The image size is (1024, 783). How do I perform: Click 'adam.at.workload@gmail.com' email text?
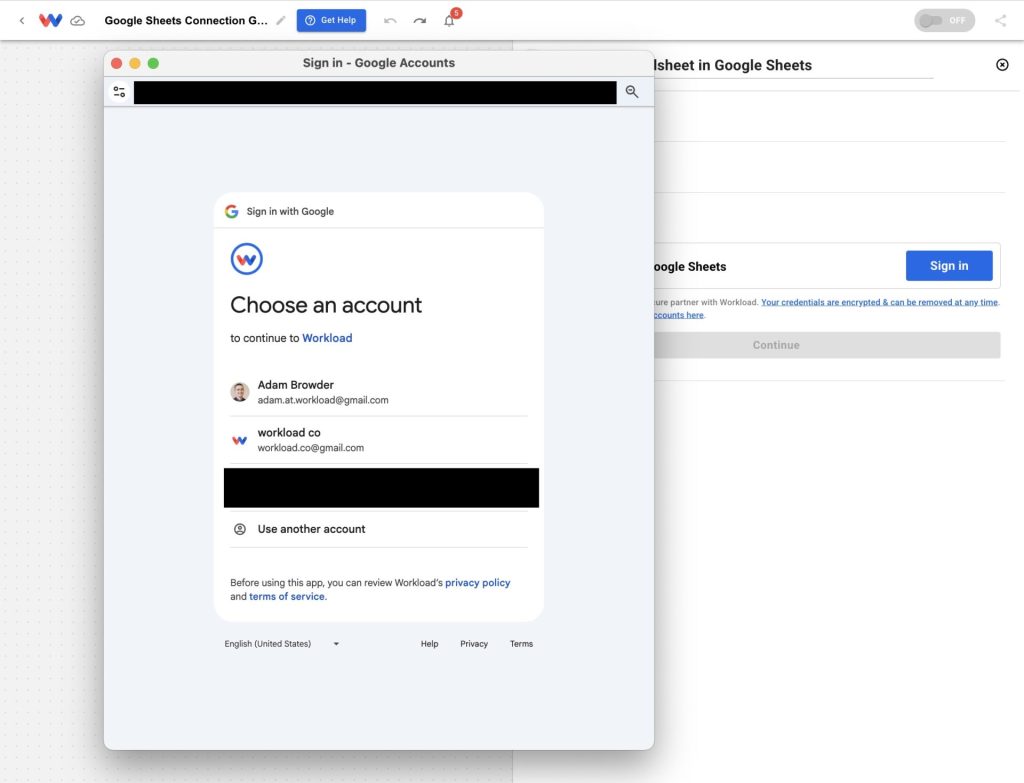pyautogui.click(x=323, y=400)
